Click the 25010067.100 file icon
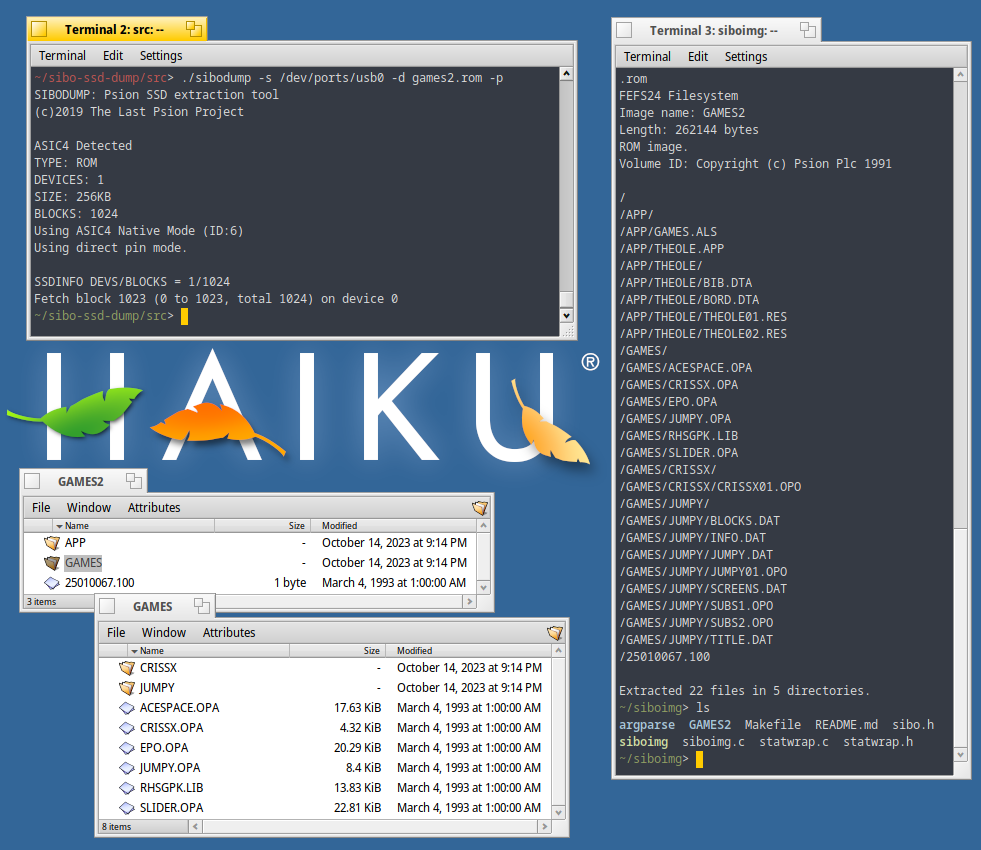Image resolution: width=981 pixels, height=850 pixels. click(52, 583)
